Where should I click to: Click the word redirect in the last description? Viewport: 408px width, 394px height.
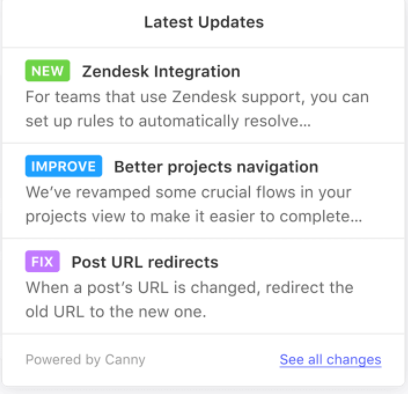click(x=295, y=288)
